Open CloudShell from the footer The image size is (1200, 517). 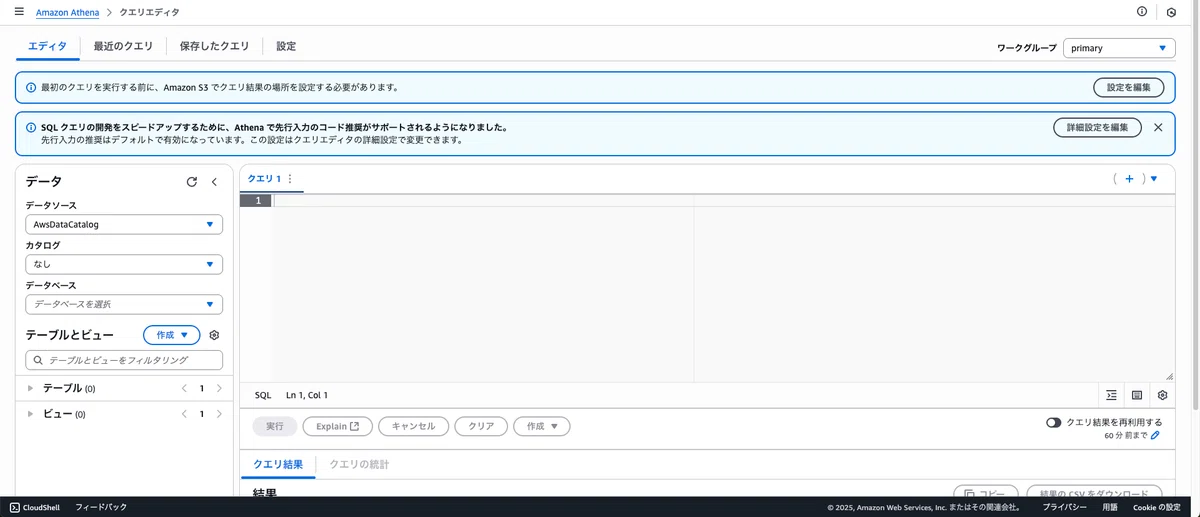coord(35,507)
